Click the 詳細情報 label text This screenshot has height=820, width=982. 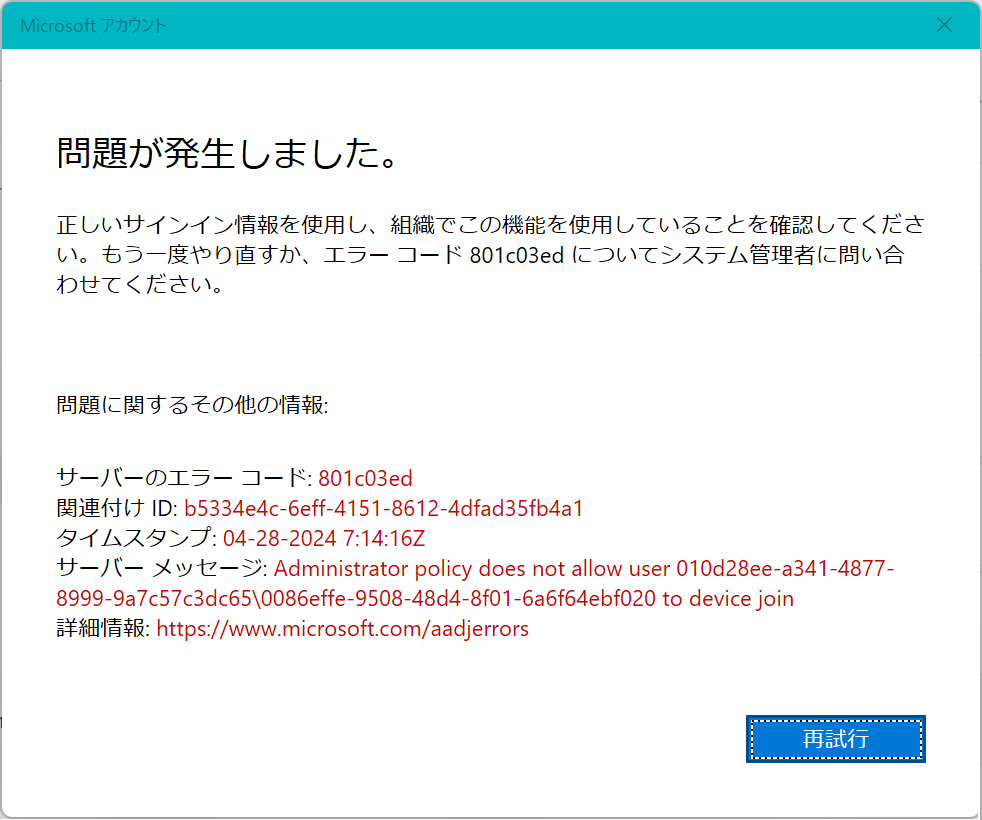pos(95,628)
